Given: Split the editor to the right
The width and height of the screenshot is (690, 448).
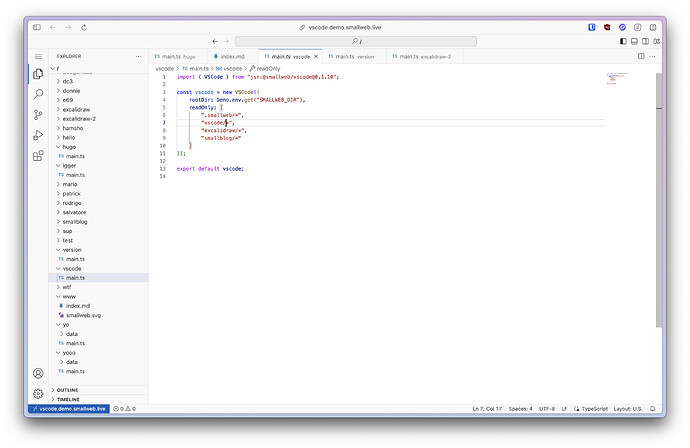Looking at the screenshot, I should 641,56.
